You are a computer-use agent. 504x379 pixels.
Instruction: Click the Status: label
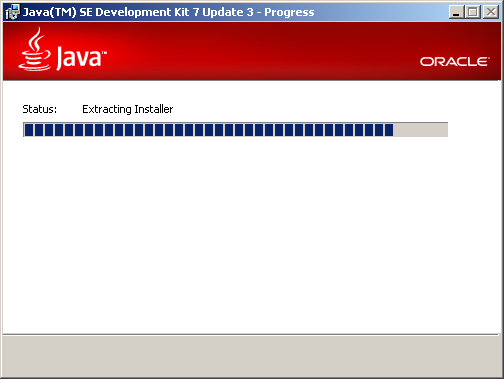point(40,109)
